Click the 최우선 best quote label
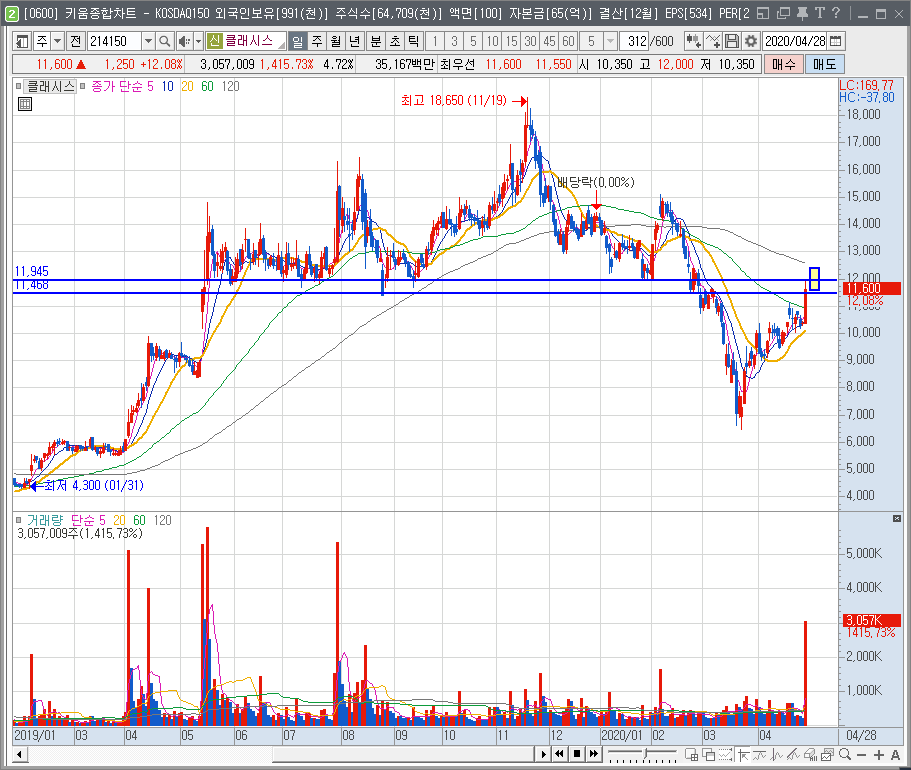The width and height of the screenshot is (911, 770). [x=457, y=65]
